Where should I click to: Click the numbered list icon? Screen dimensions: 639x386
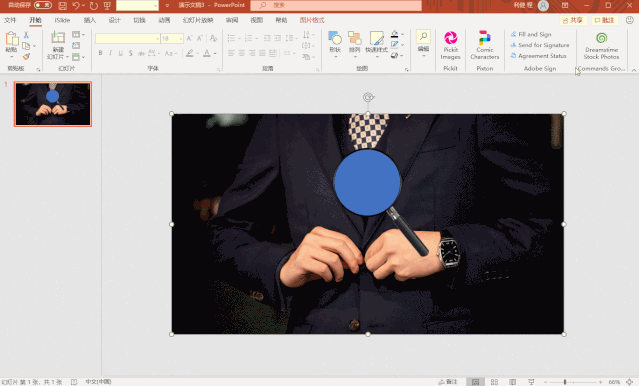248,38
